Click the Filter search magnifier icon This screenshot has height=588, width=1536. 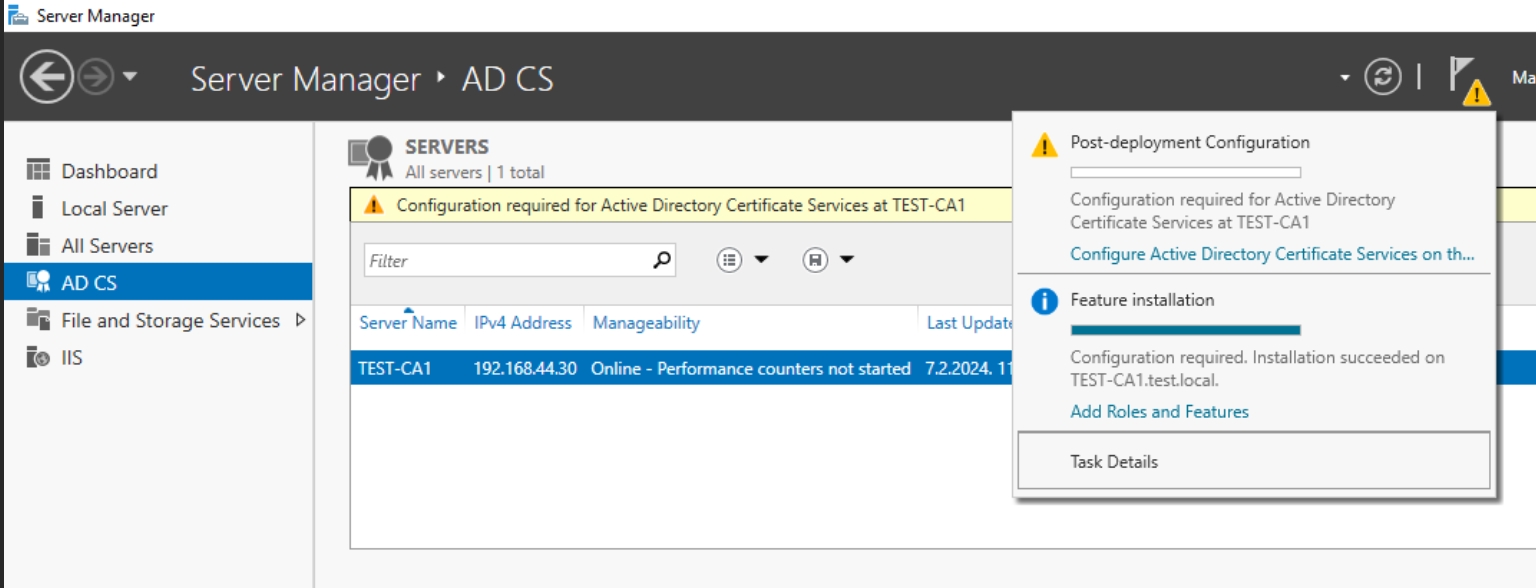[661, 260]
